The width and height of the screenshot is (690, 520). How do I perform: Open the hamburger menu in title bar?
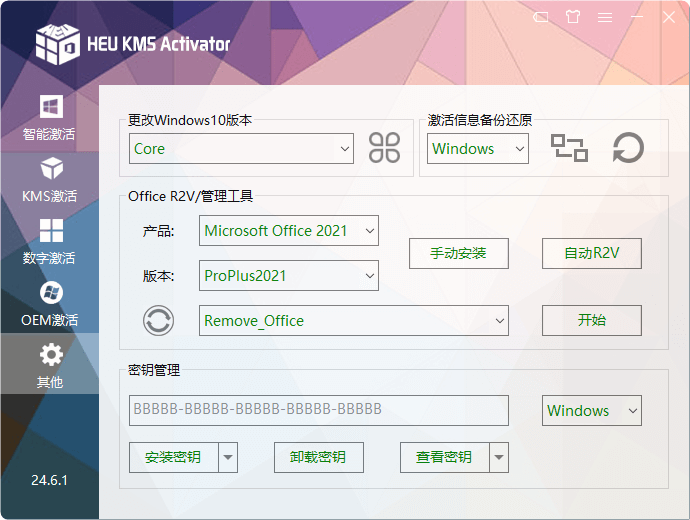pyautogui.click(x=605, y=17)
